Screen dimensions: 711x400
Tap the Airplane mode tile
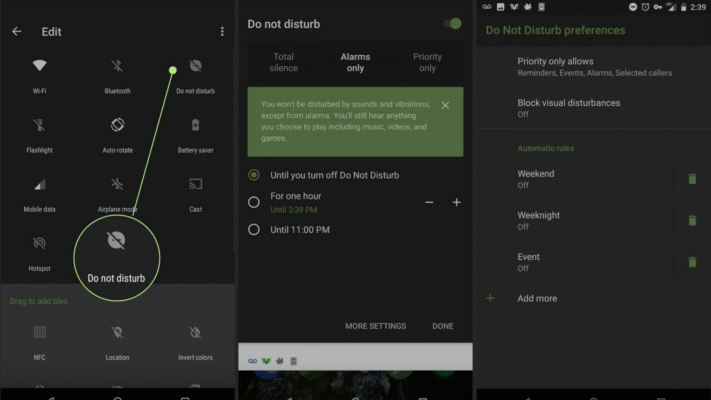[x=117, y=195]
